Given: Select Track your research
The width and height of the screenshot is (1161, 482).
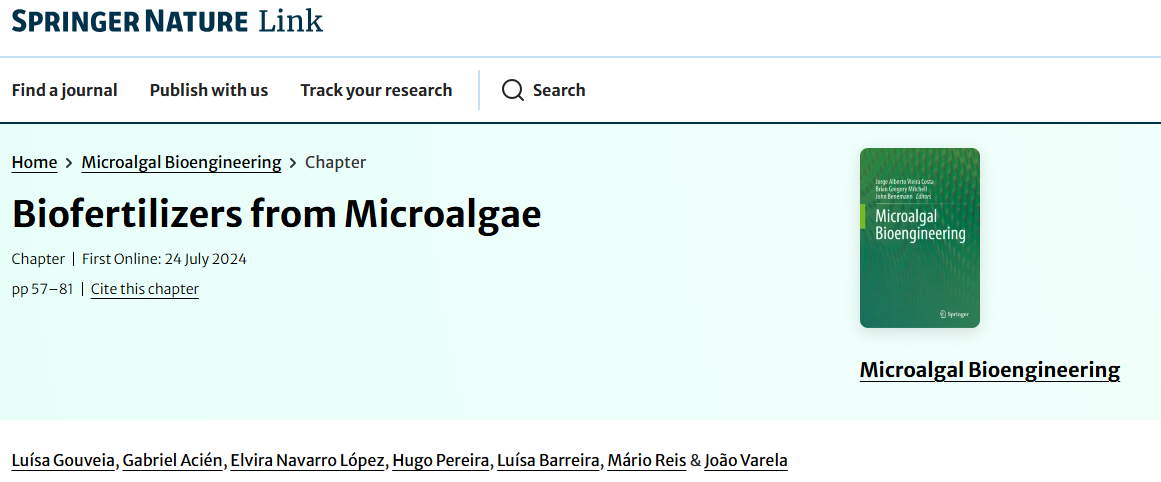Looking at the screenshot, I should point(376,90).
